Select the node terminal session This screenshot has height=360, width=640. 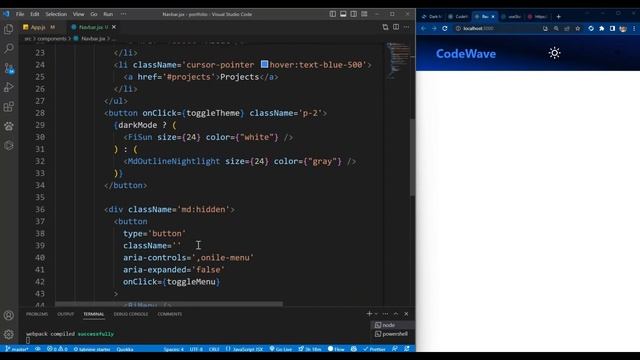(x=392, y=325)
